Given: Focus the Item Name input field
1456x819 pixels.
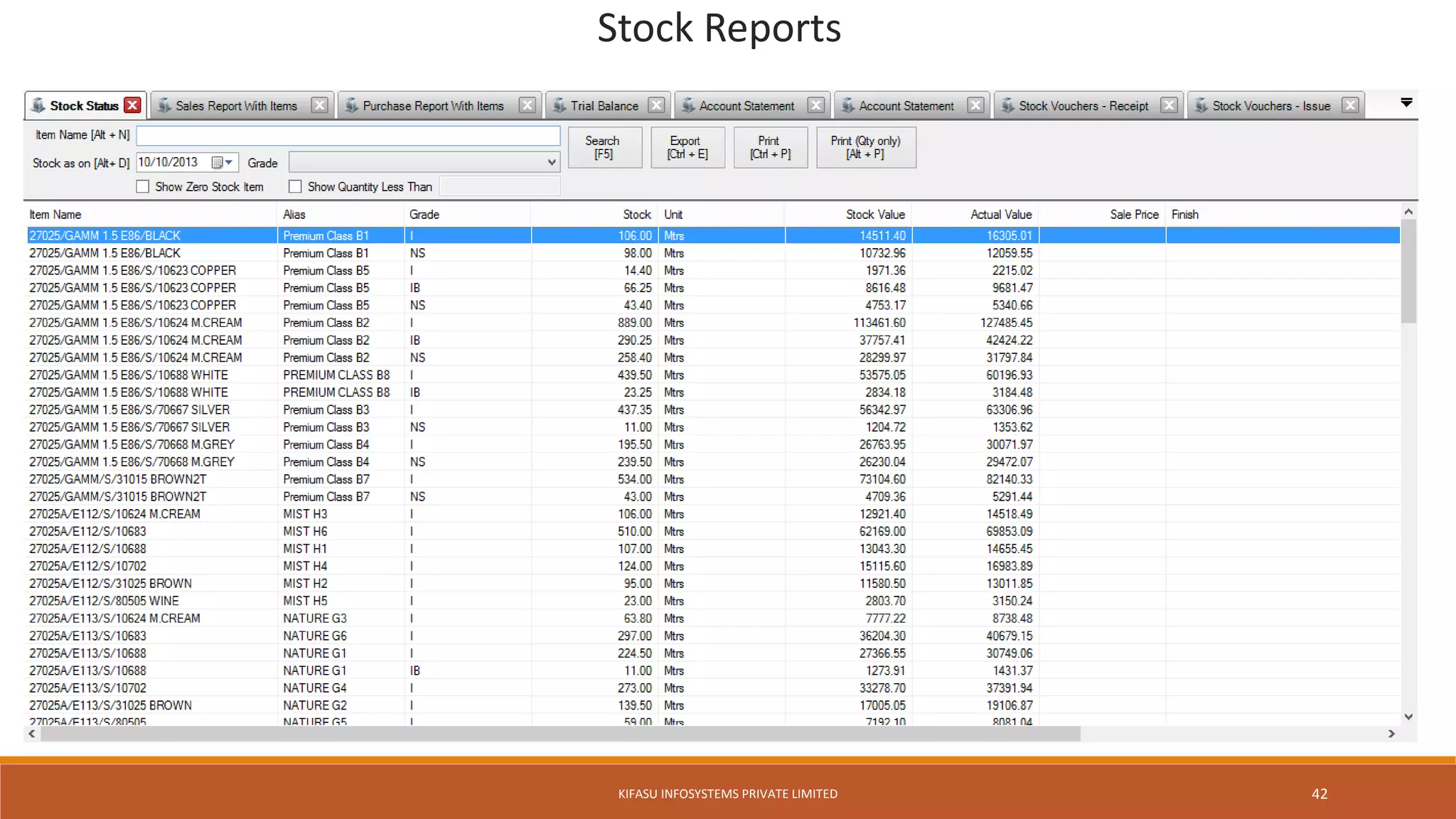Looking at the screenshot, I should [x=348, y=136].
